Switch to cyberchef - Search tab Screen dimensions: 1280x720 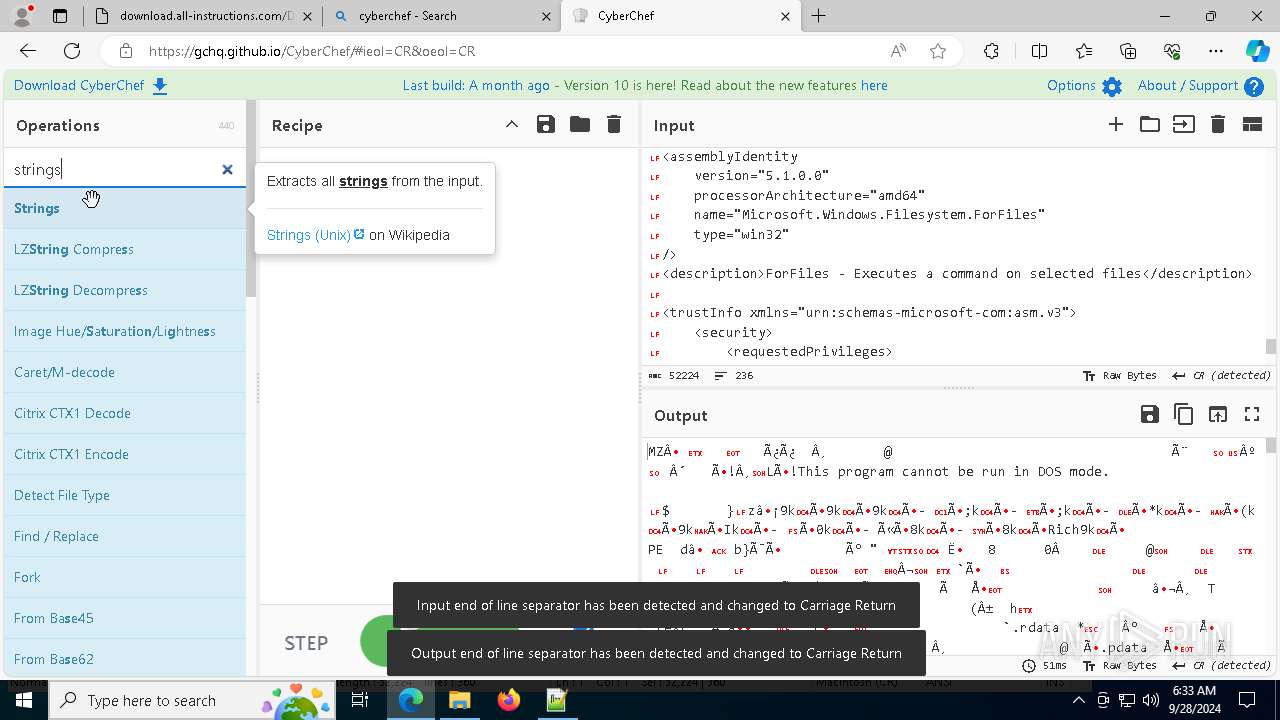click(x=441, y=16)
